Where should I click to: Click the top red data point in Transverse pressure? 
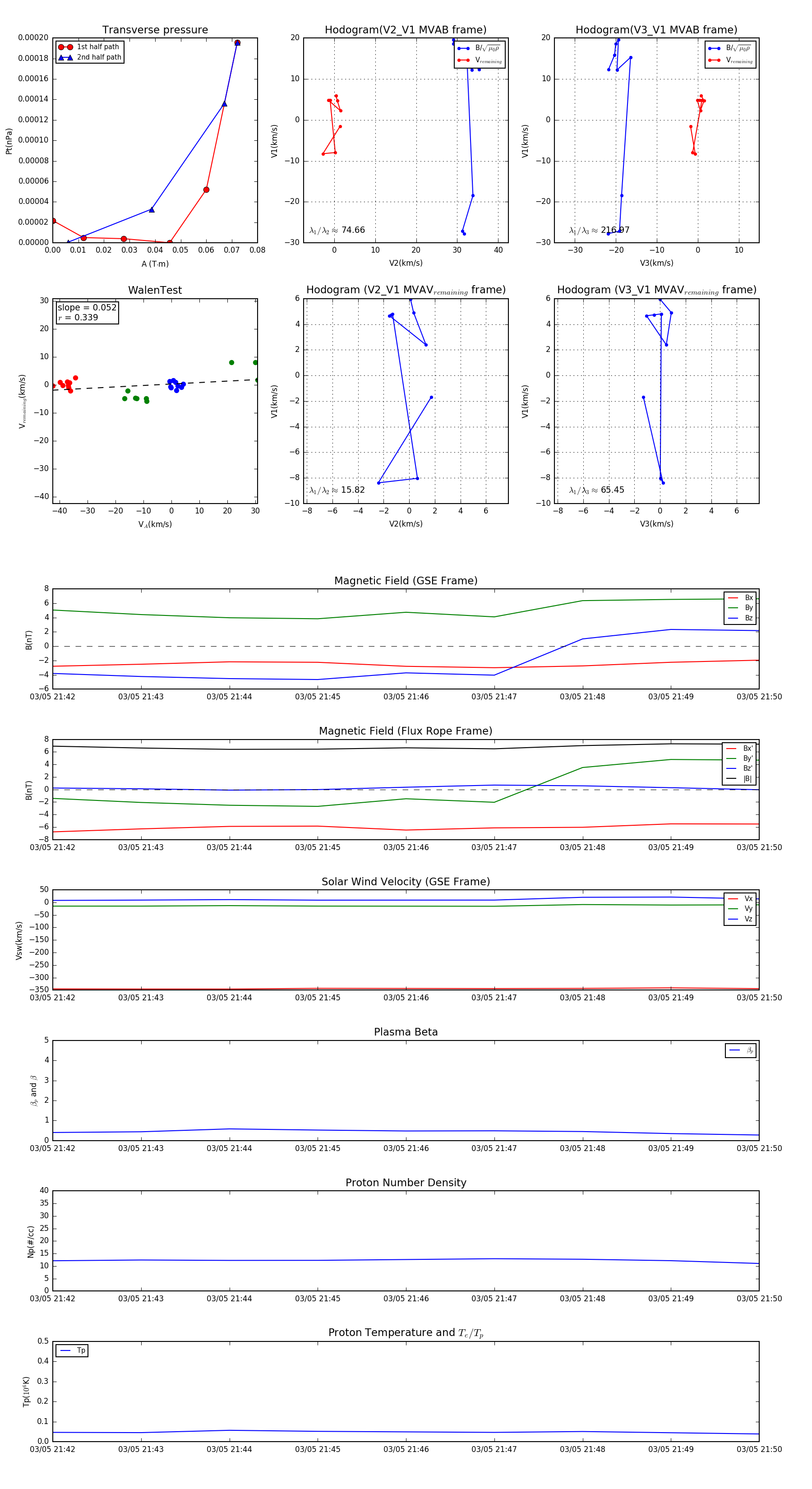click(x=237, y=43)
